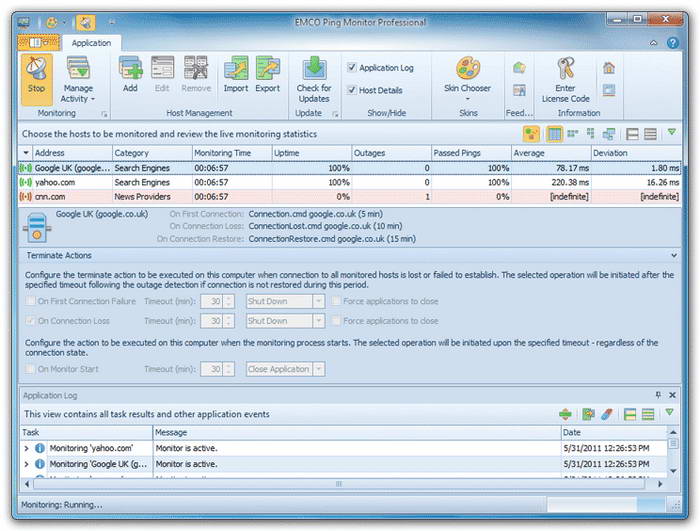
Task: Open the help question-mark icon
Action: click(x=673, y=43)
